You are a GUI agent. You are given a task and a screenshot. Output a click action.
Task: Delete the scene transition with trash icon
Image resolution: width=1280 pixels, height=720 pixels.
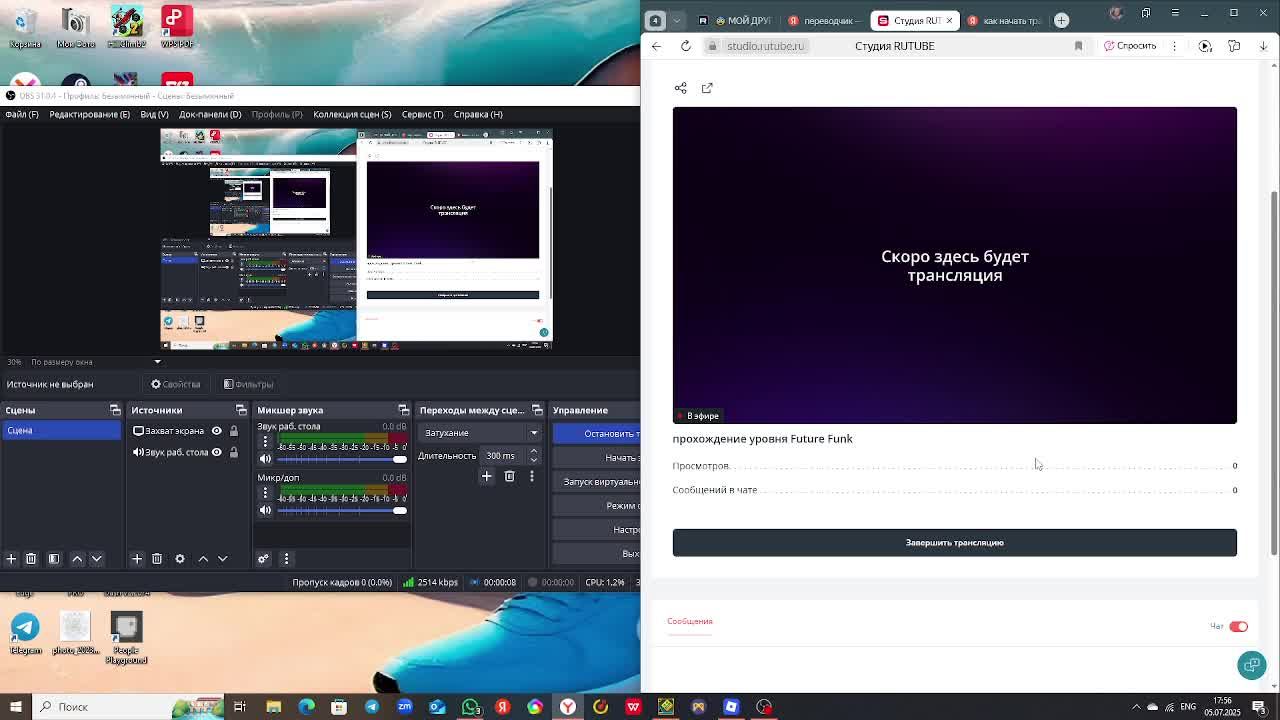(x=509, y=477)
